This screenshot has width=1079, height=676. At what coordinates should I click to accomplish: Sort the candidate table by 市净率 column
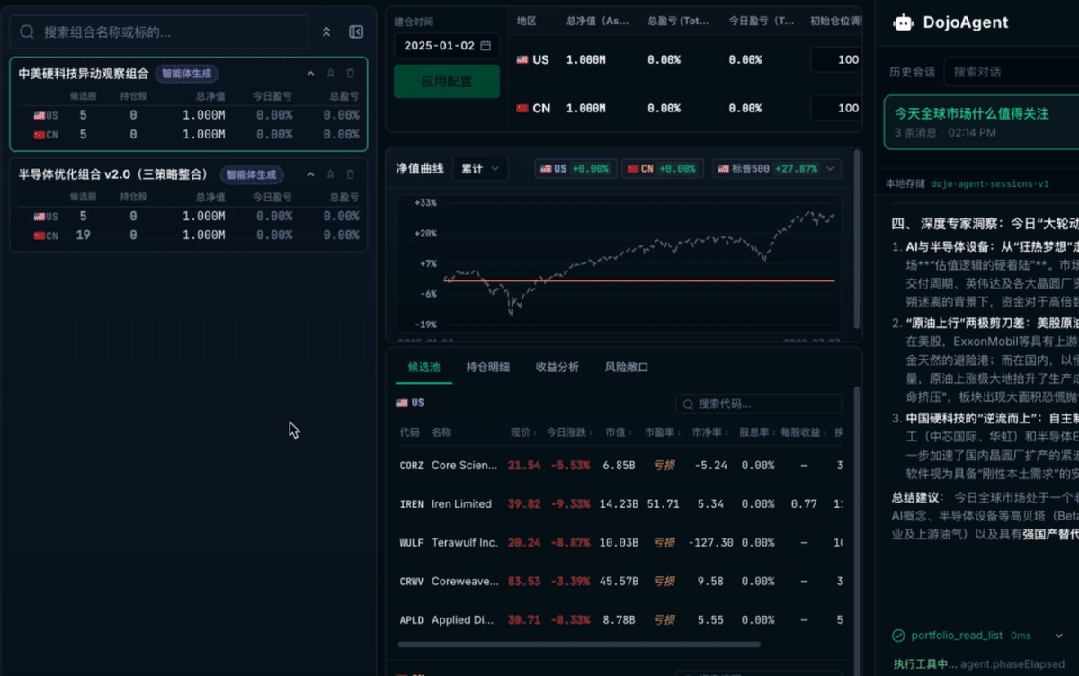(x=709, y=432)
